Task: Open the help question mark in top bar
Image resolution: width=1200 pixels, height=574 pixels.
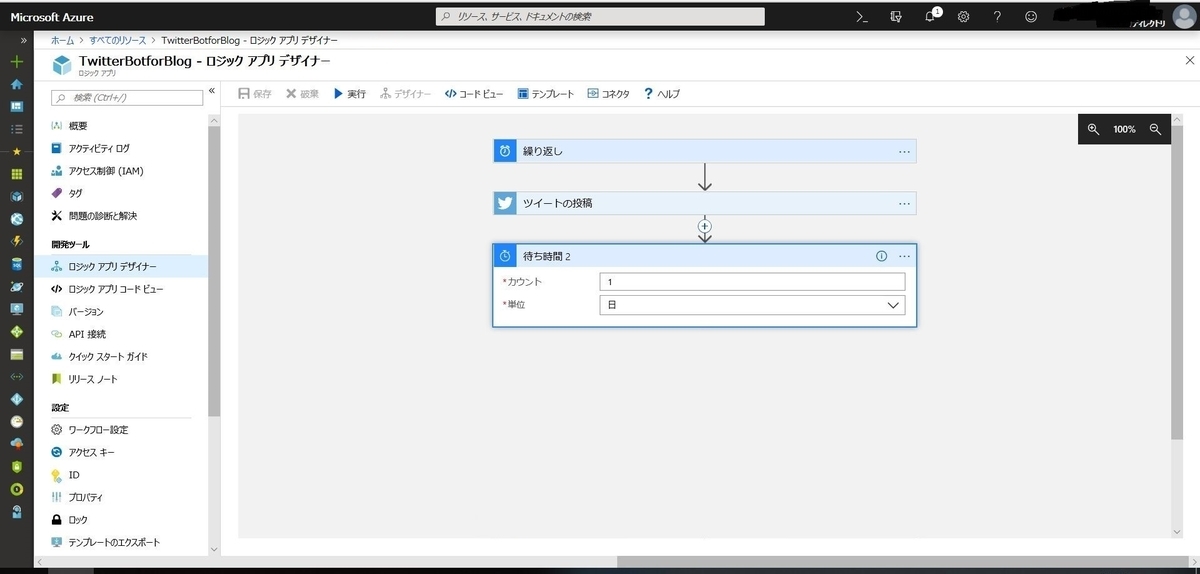Action: (x=997, y=17)
